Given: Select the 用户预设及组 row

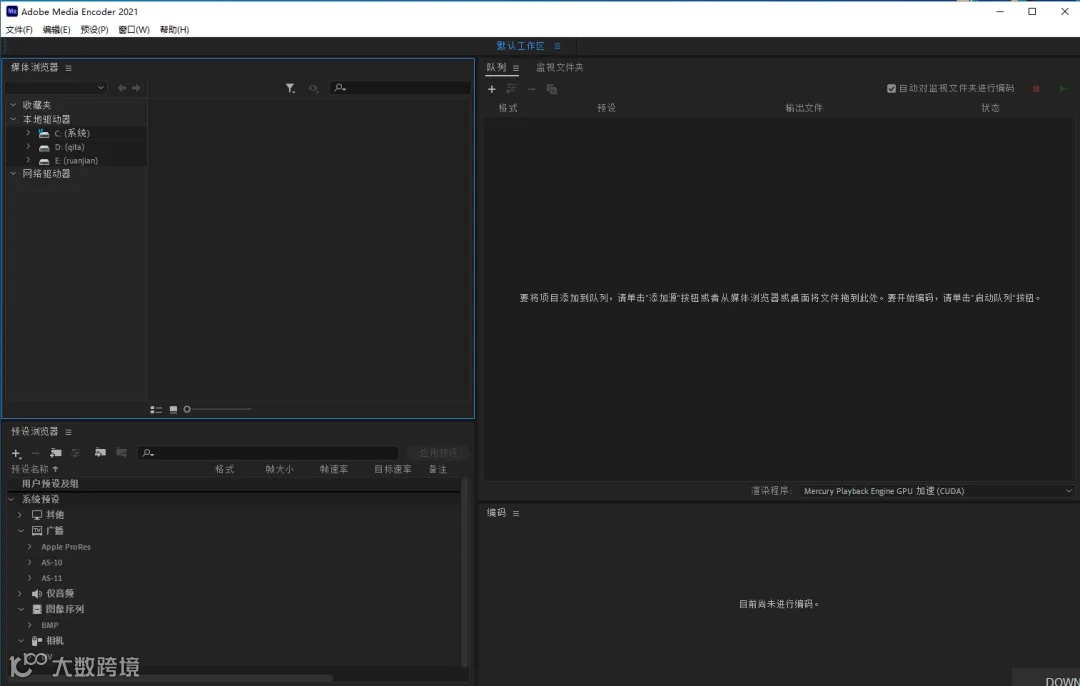Looking at the screenshot, I should (234, 484).
